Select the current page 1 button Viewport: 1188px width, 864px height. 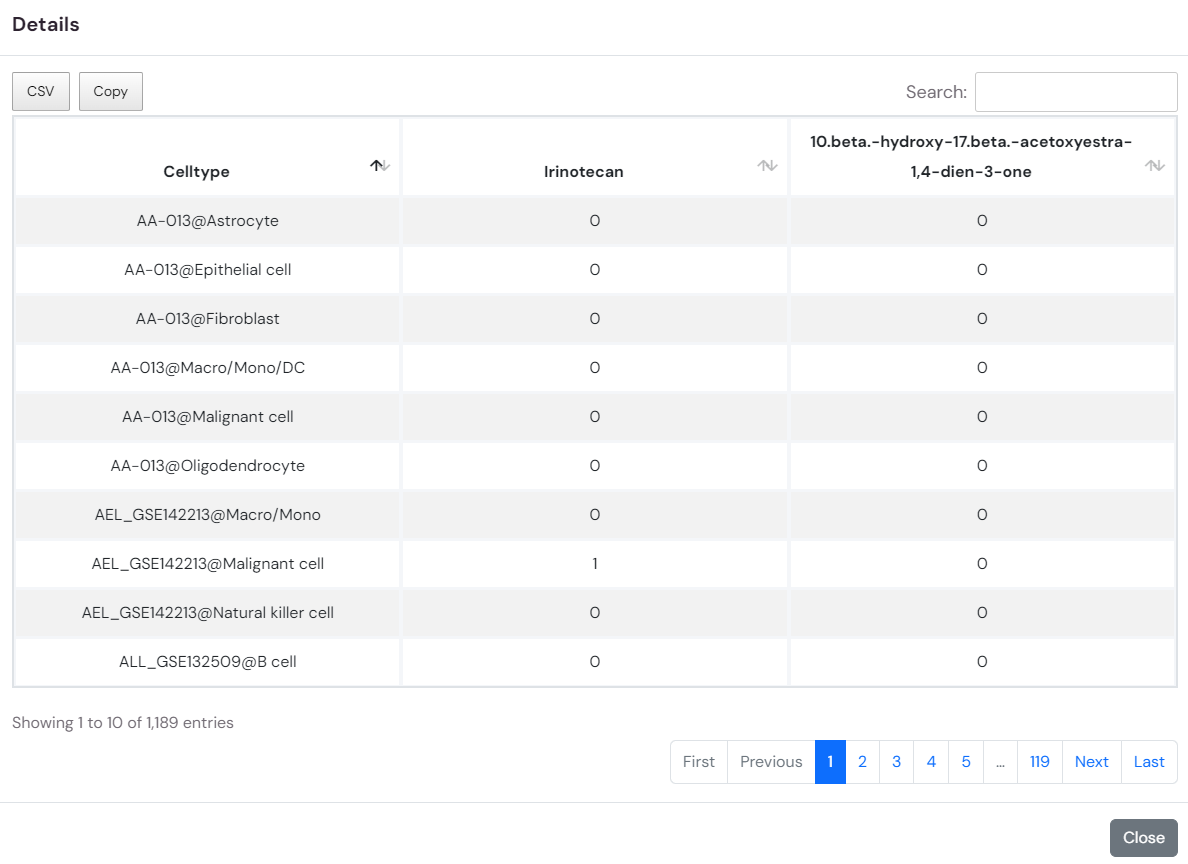(830, 762)
